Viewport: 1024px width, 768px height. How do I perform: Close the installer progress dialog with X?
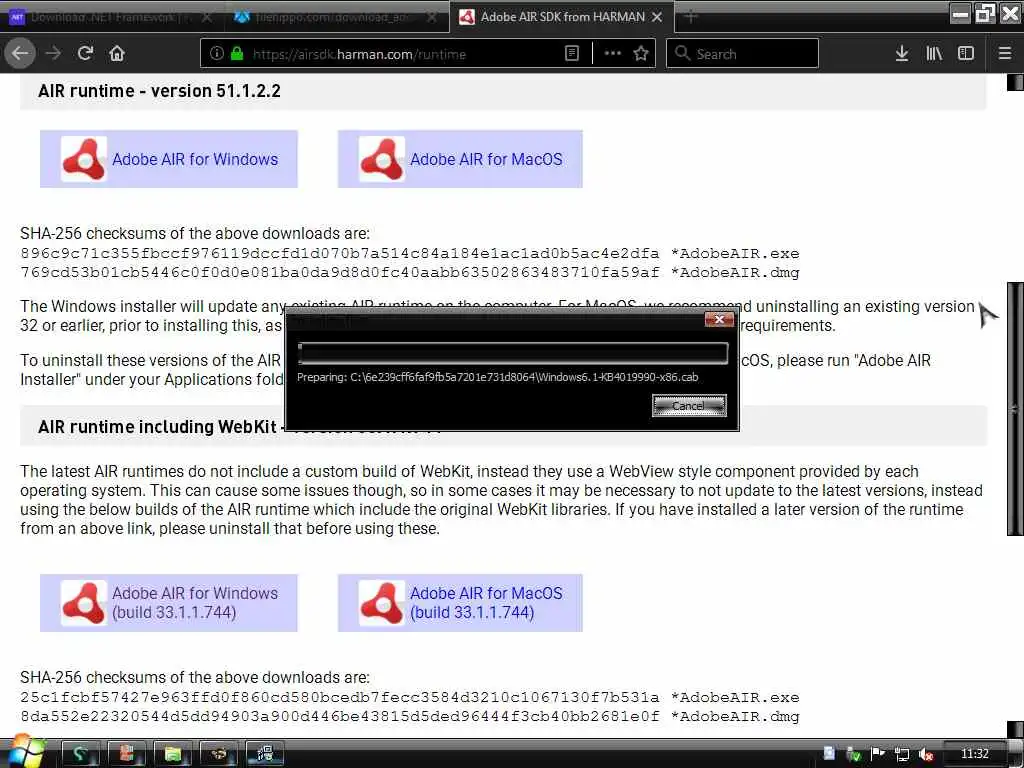point(719,319)
